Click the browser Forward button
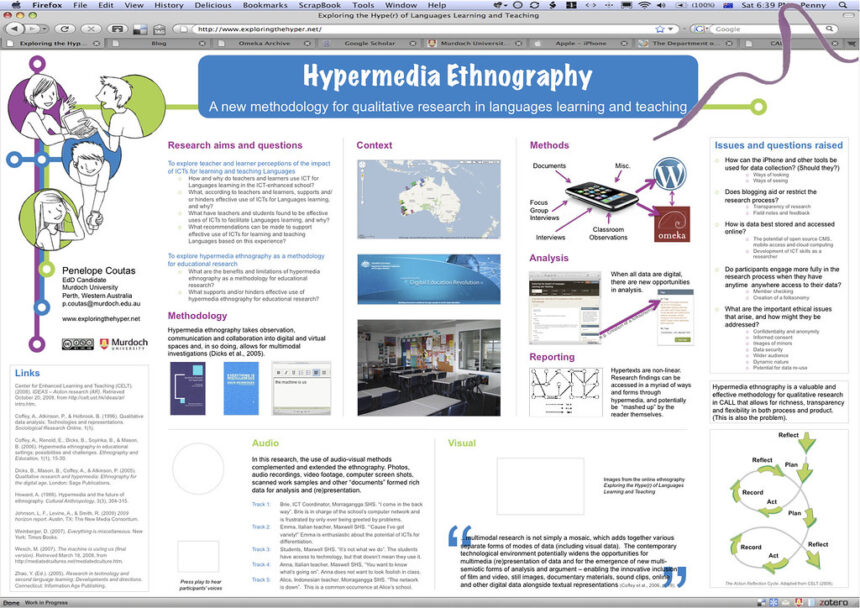 point(32,29)
